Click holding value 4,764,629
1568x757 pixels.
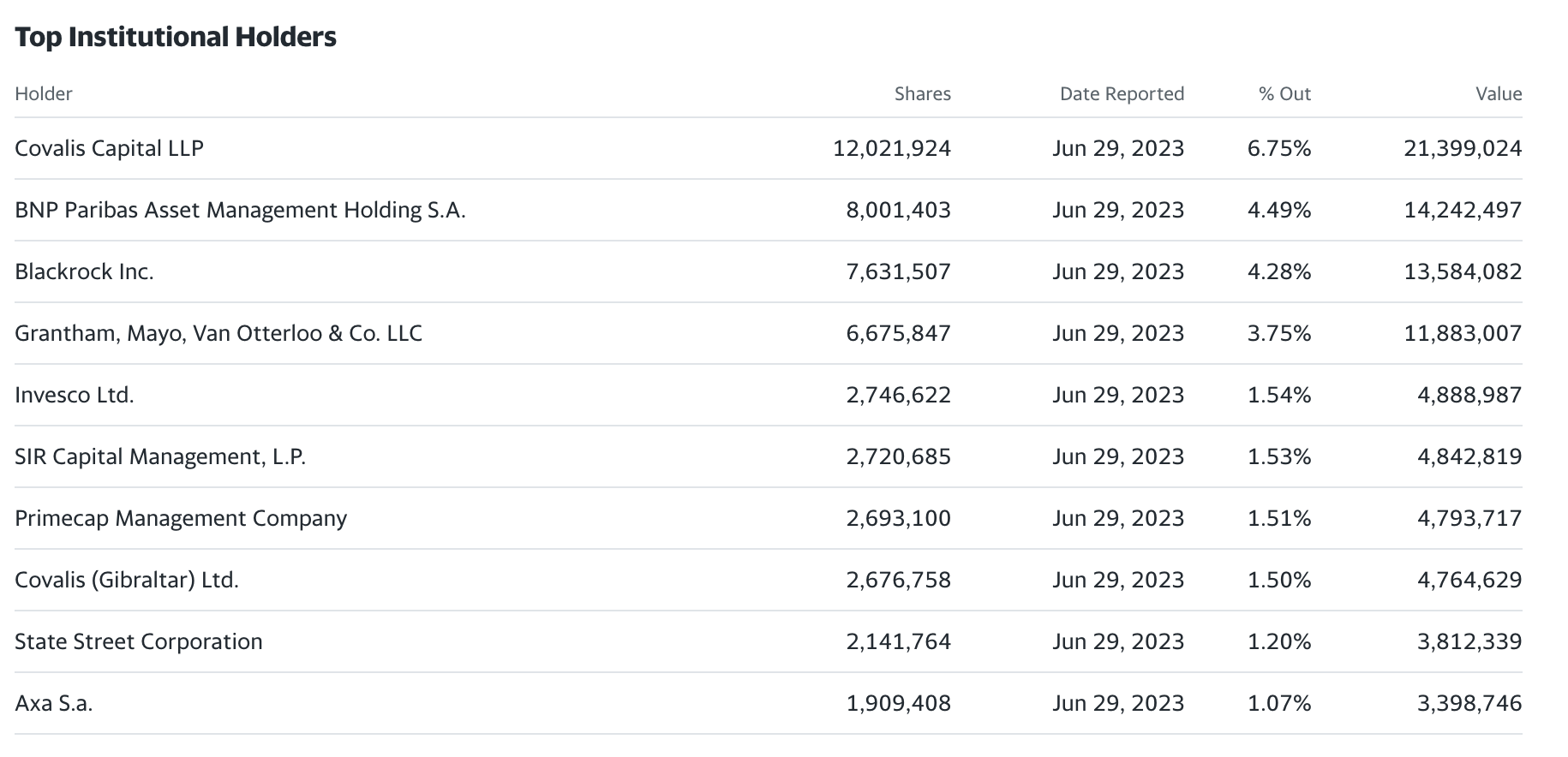click(1469, 580)
